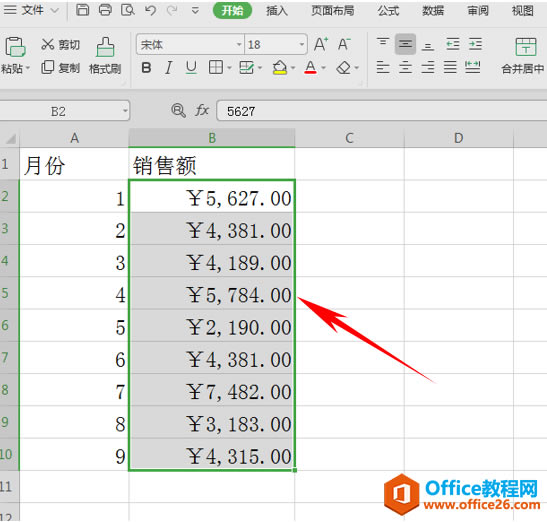Click the Print icon
Viewport: 547px width, 522px height.
pos(105,10)
